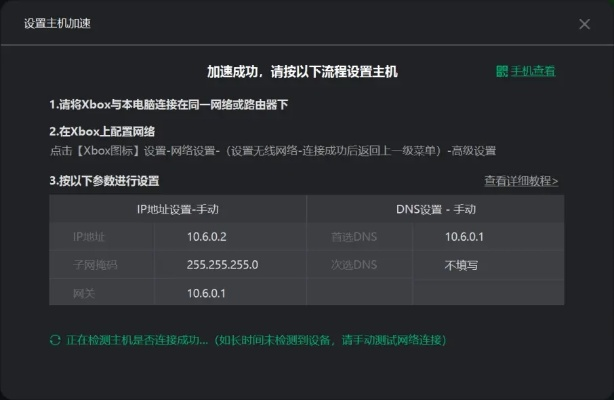614x400 pixels.
Task: Click the QR code icon beside 手机查看
Action: (502, 71)
